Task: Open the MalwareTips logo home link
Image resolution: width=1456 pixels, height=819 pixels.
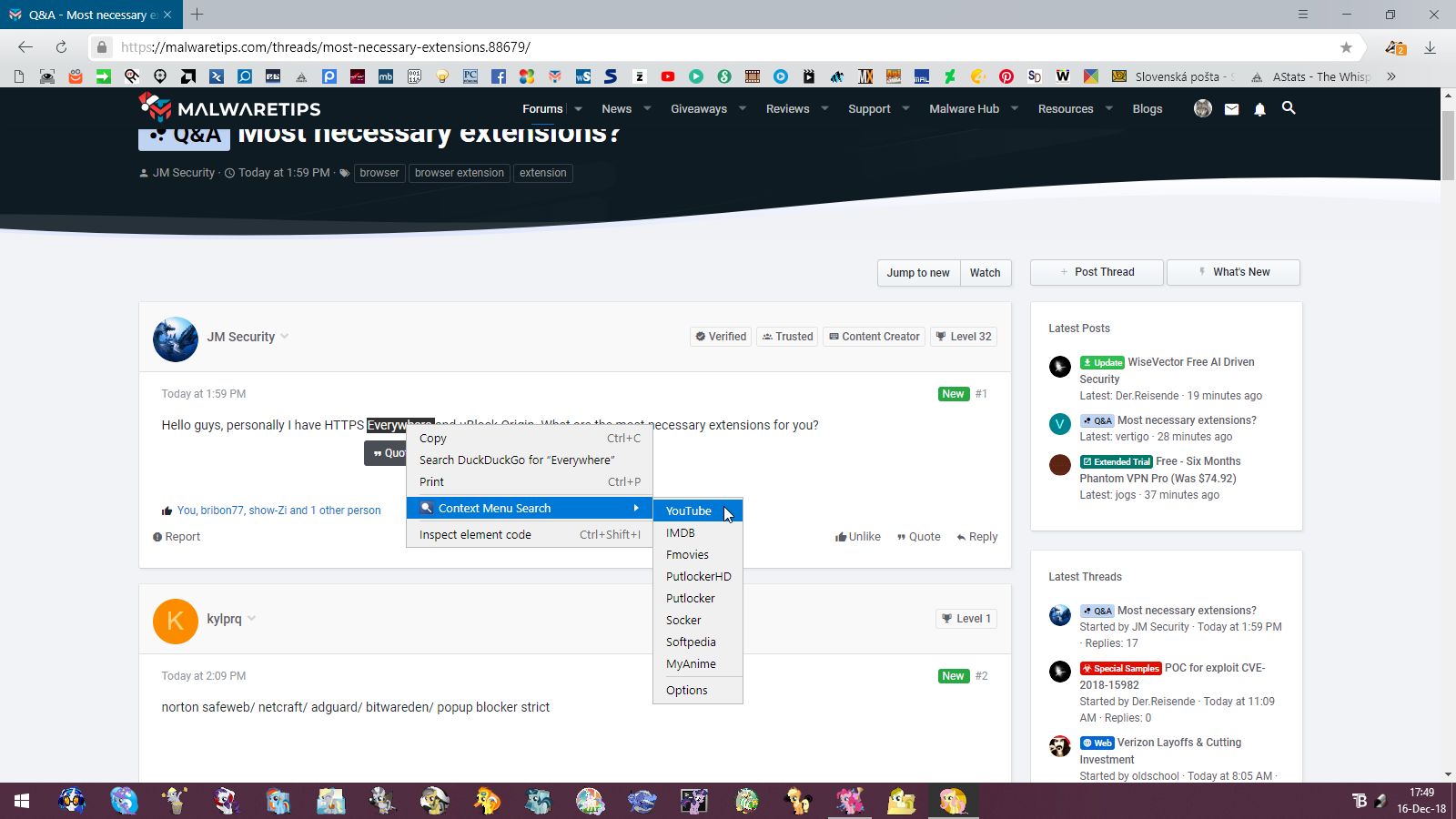Action: tap(229, 108)
